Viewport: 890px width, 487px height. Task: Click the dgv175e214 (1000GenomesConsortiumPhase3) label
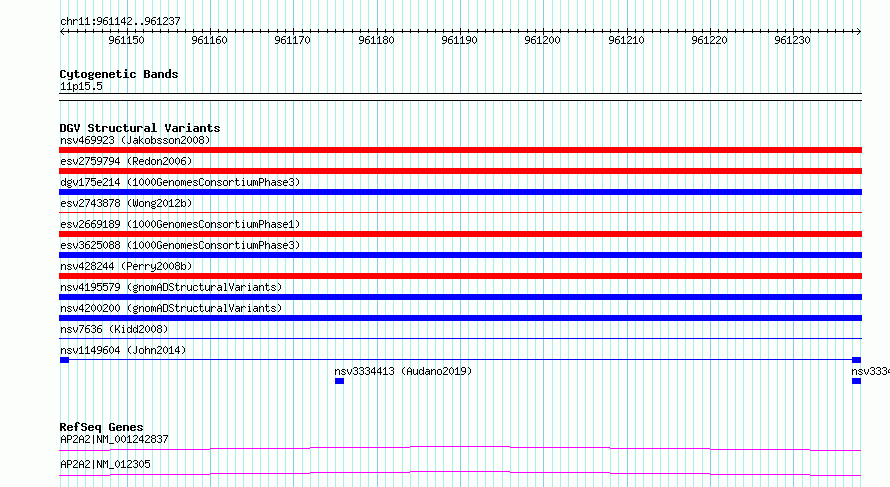(x=180, y=182)
